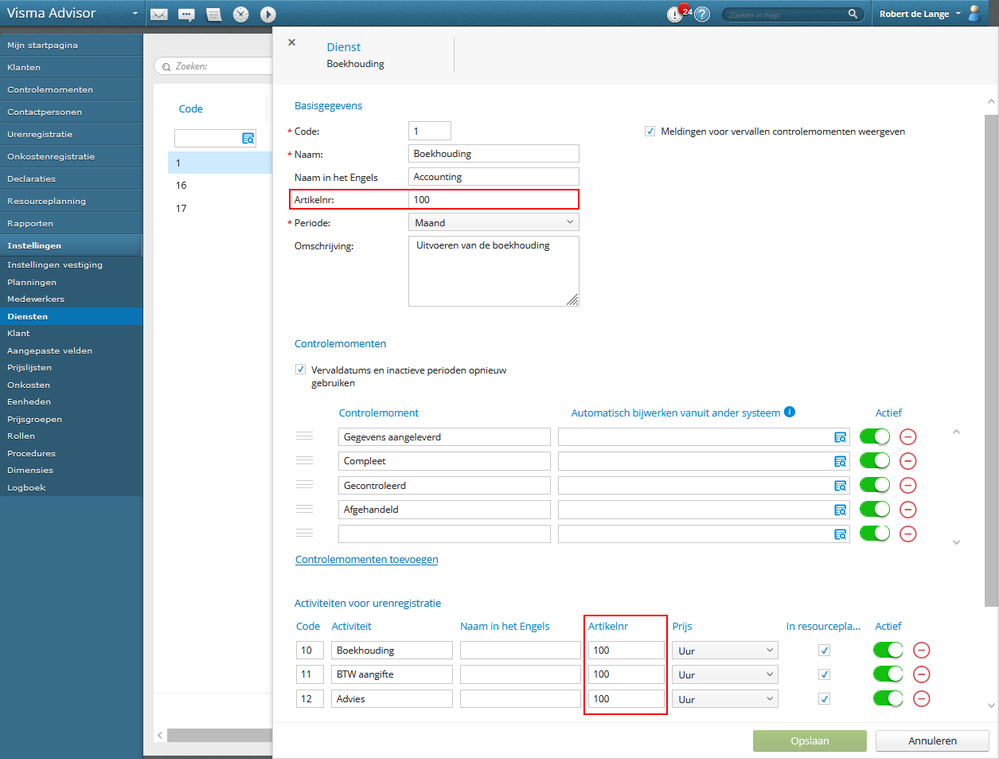Click the Controlemomenten toevoegen link
999x759 pixels.
[366, 560]
